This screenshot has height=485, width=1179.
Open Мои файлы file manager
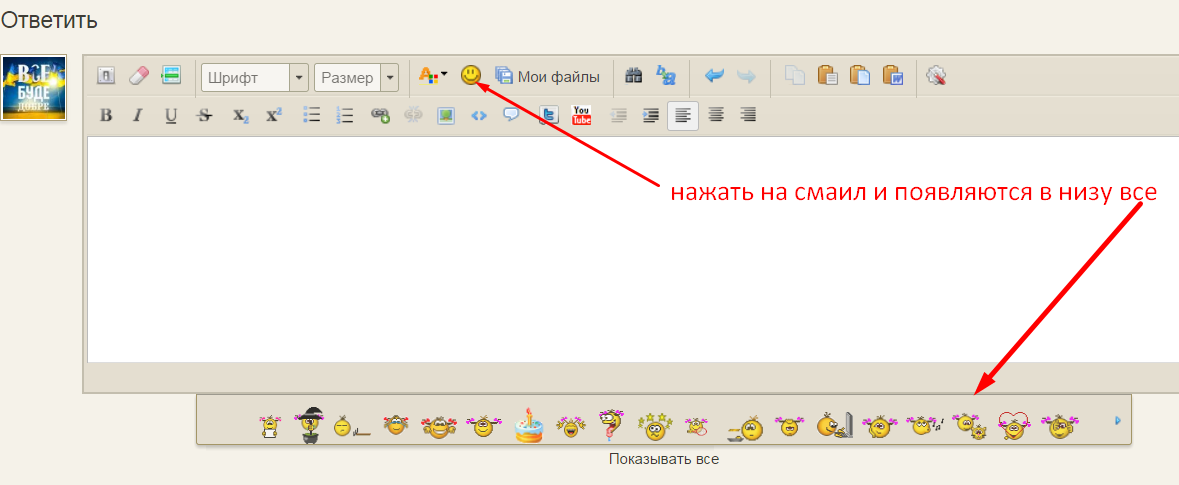(548, 76)
